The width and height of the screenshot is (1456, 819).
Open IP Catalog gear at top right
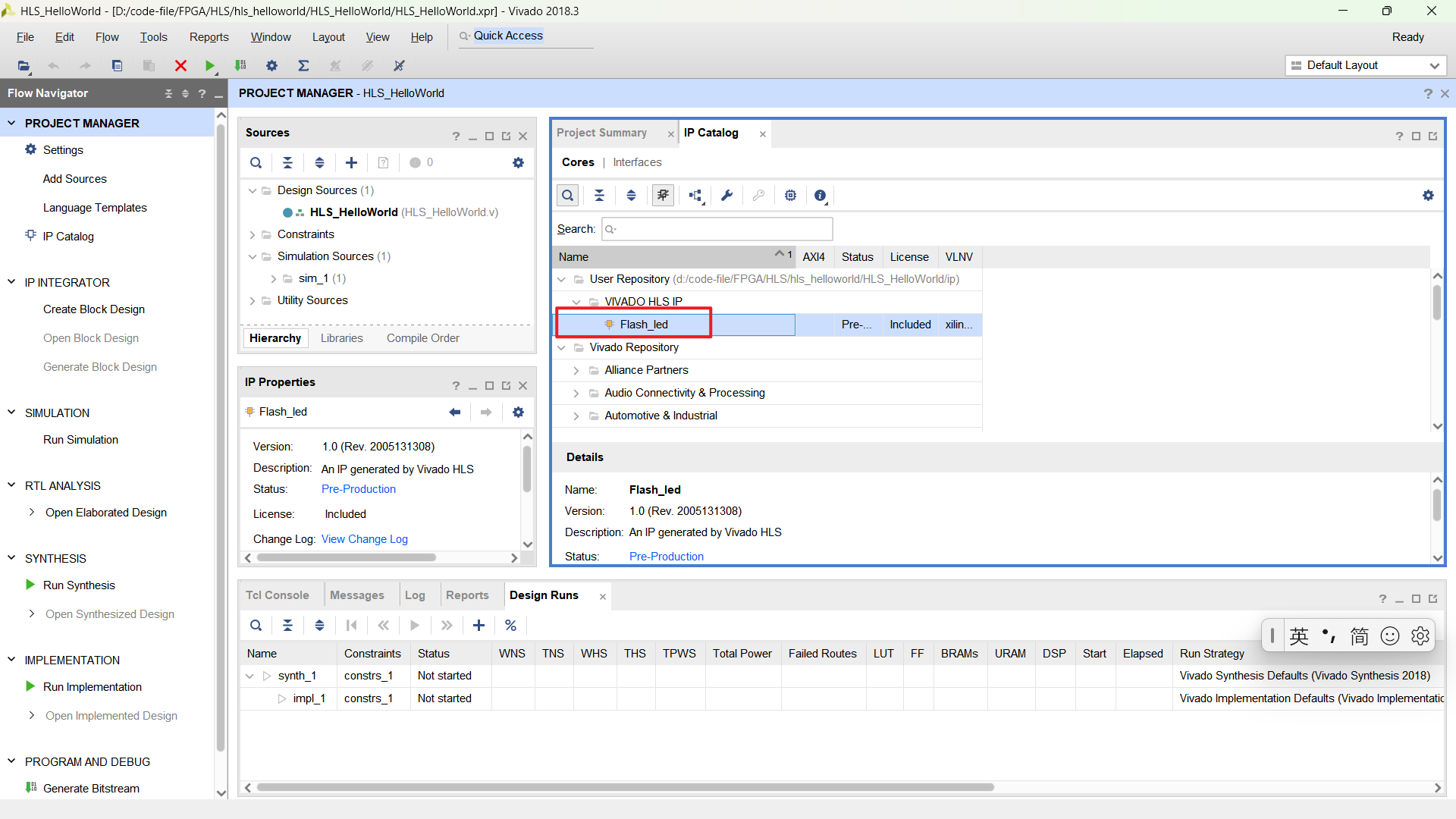(1428, 196)
